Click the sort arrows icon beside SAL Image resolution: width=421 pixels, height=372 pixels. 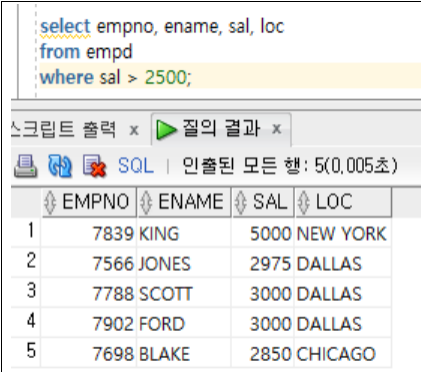241,202
